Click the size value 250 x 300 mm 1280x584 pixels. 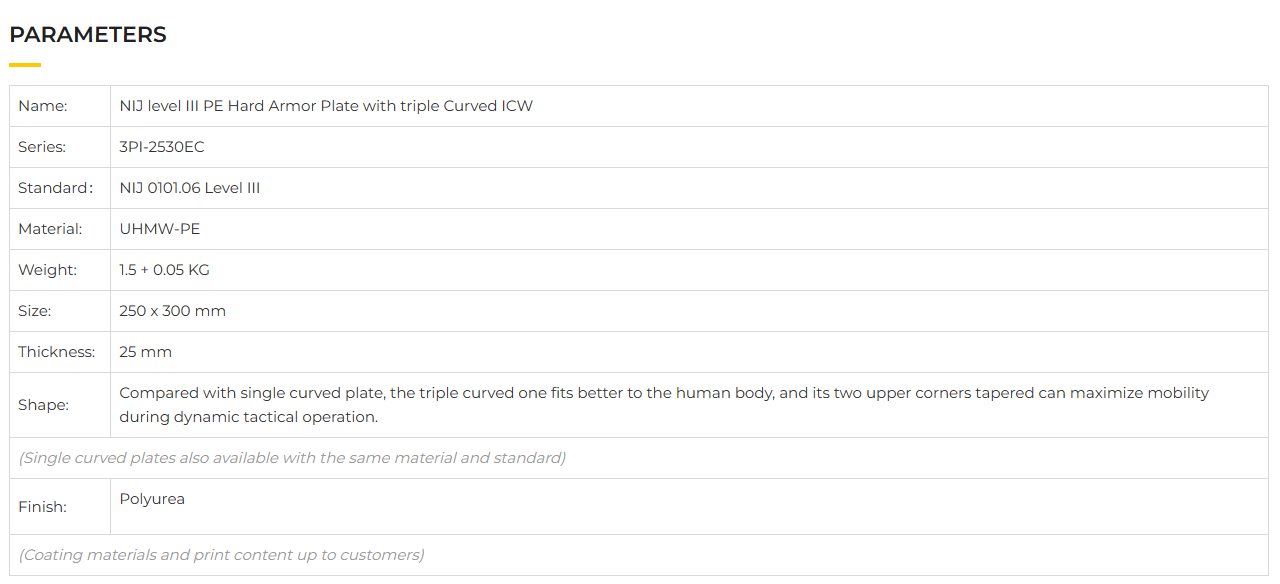(x=173, y=311)
